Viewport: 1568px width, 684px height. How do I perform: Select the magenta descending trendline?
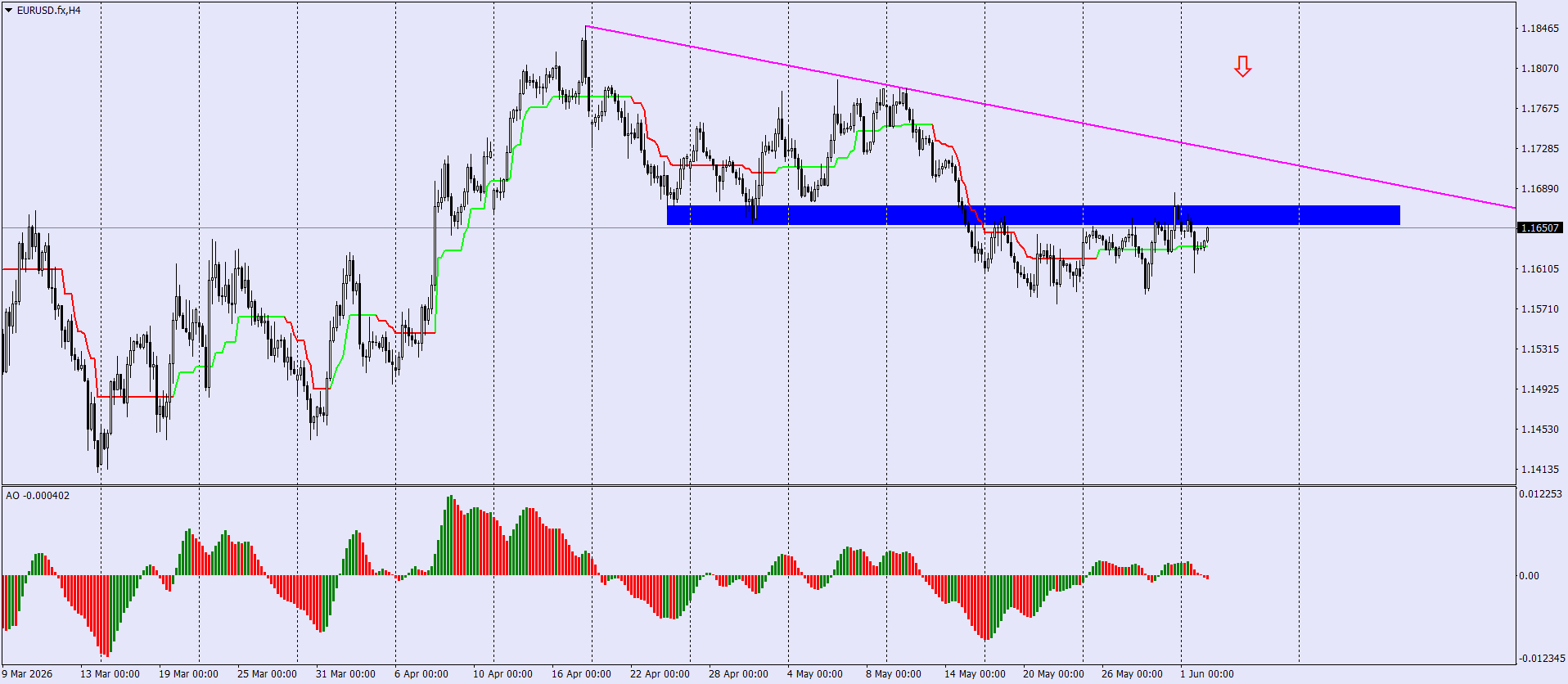pyautogui.click(x=1050, y=117)
